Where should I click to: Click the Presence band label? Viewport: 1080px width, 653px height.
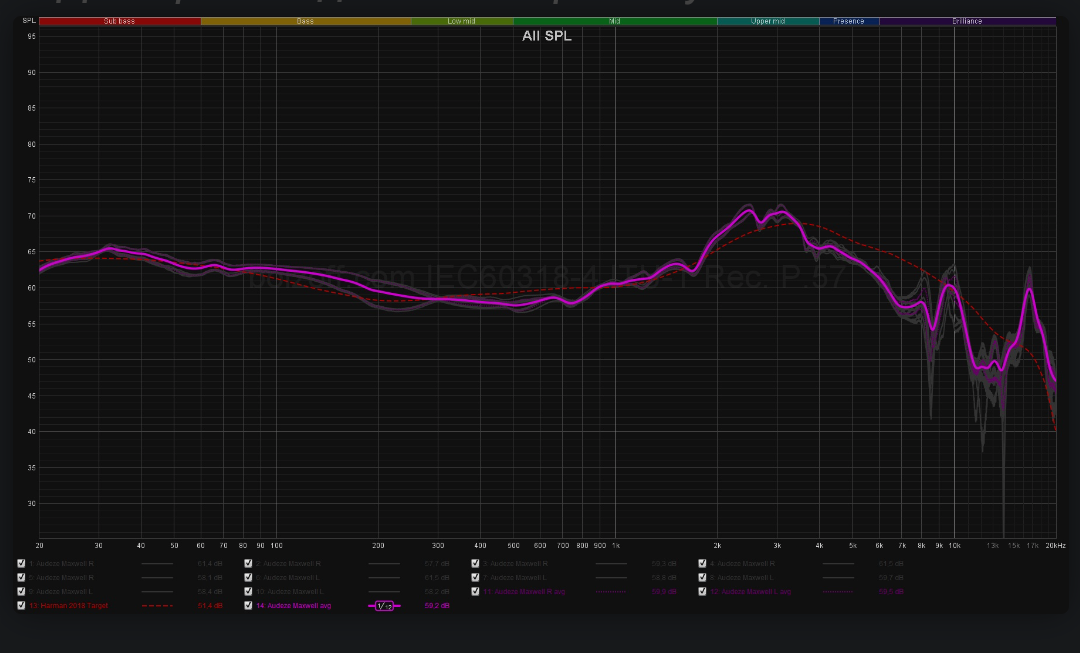[849, 21]
